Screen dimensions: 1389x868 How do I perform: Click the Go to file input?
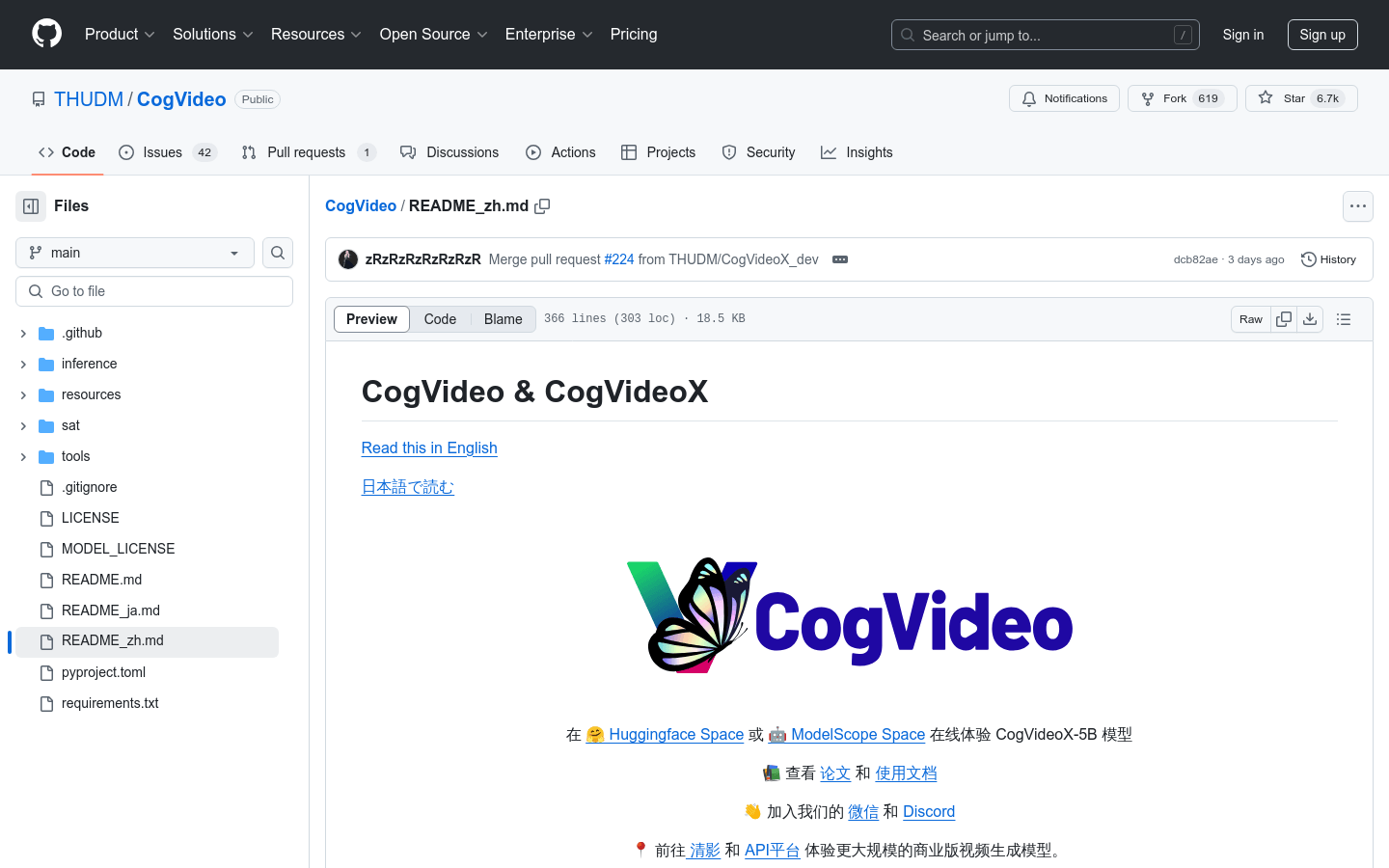(154, 291)
